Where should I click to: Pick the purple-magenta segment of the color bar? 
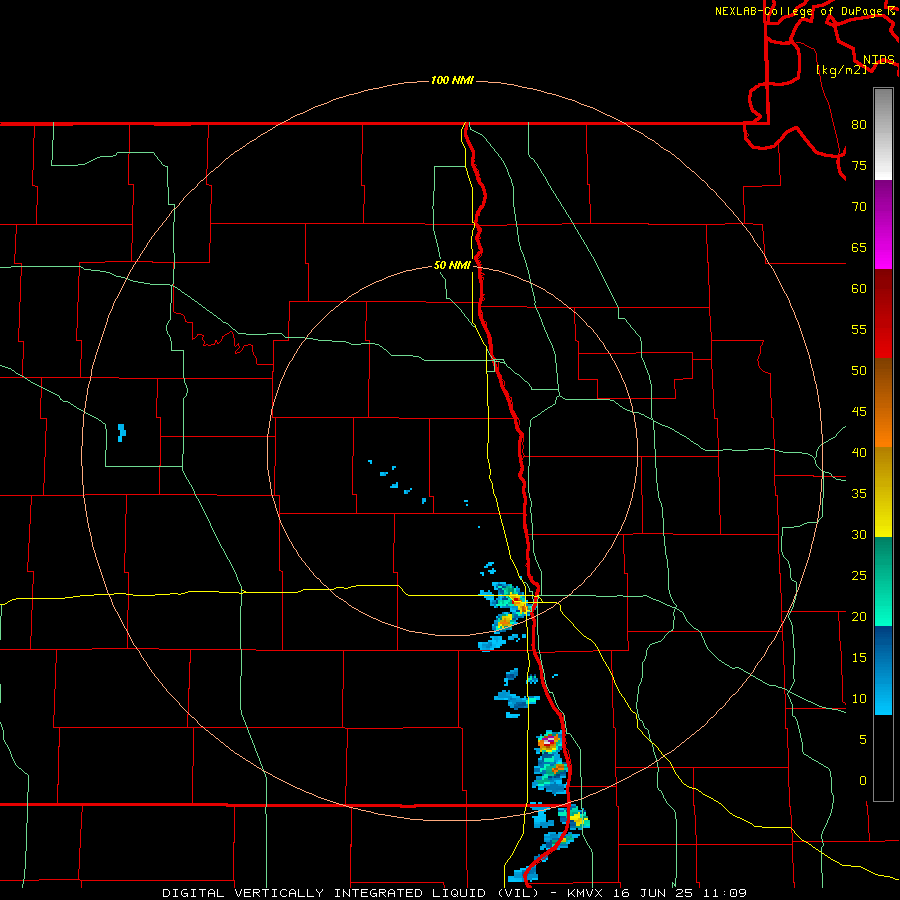[x=883, y=225]
